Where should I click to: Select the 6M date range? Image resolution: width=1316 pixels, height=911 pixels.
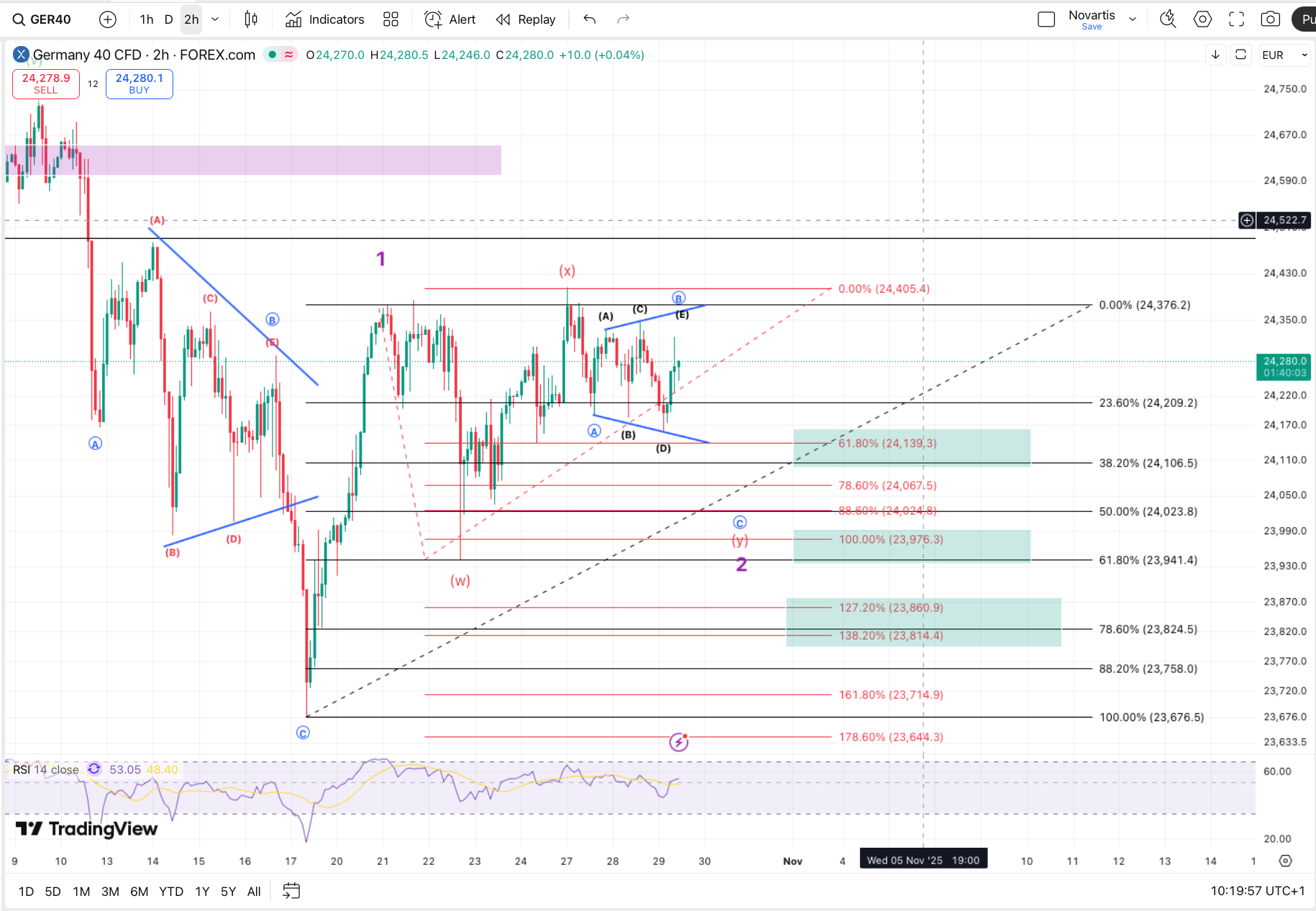139,891
